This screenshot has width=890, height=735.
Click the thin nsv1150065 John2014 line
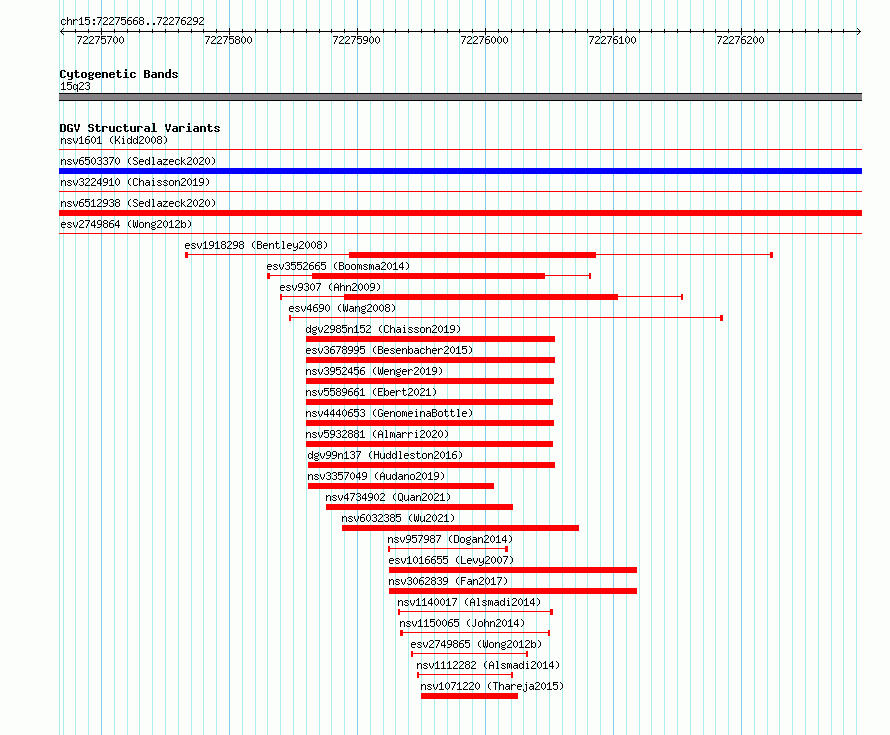(475, 633)
